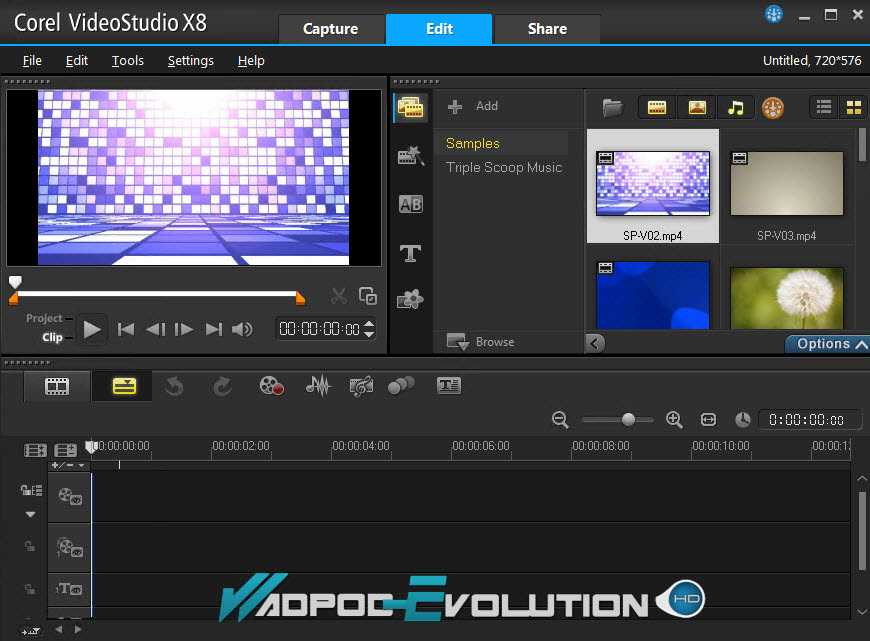
Task: Play the preview
Action: (92, 330)
